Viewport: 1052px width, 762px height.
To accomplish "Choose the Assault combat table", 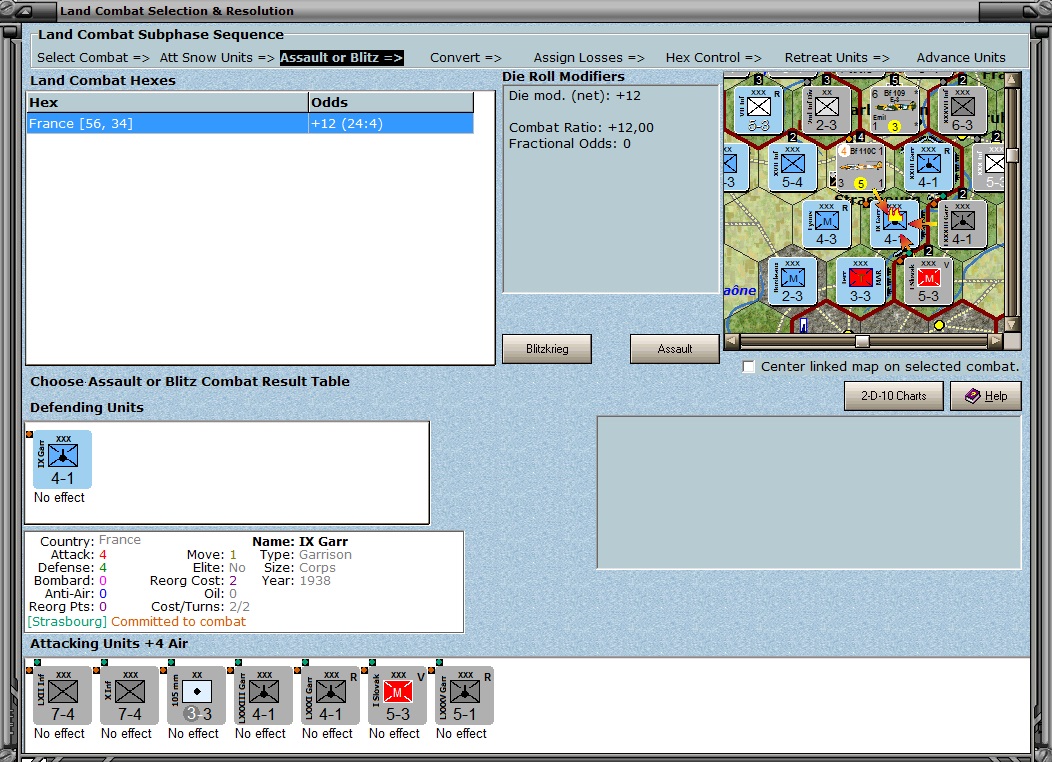I will (674, 349).
